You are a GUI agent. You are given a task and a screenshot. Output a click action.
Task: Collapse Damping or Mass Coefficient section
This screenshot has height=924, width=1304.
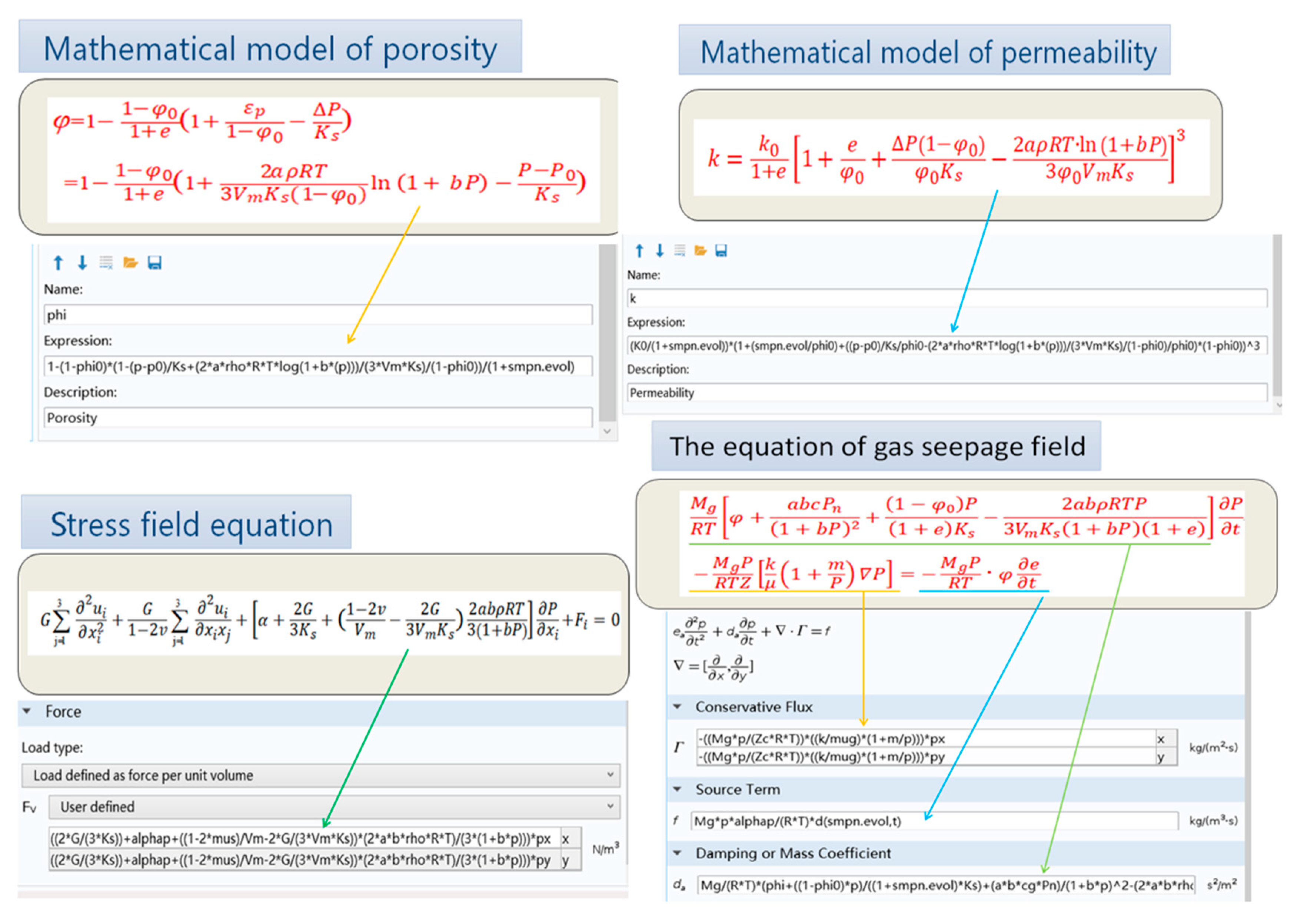[677, 853]
